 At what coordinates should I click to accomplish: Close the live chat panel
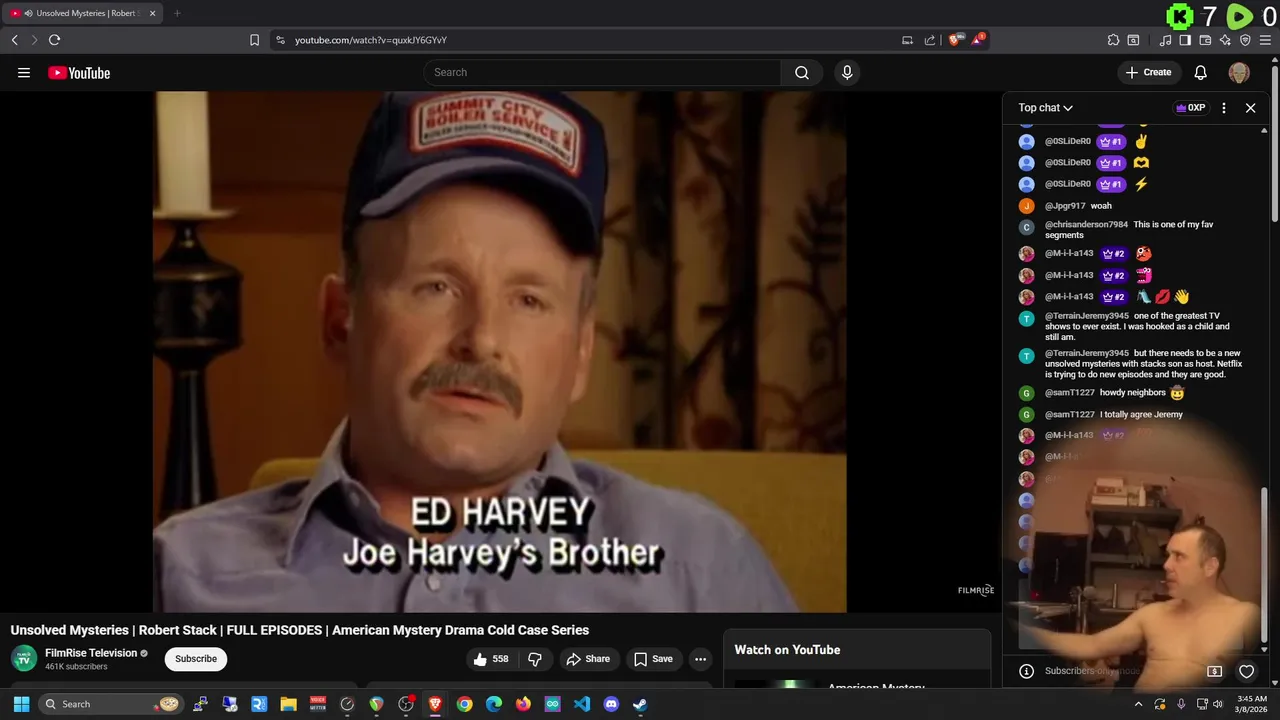click(x=1250, y=108)
